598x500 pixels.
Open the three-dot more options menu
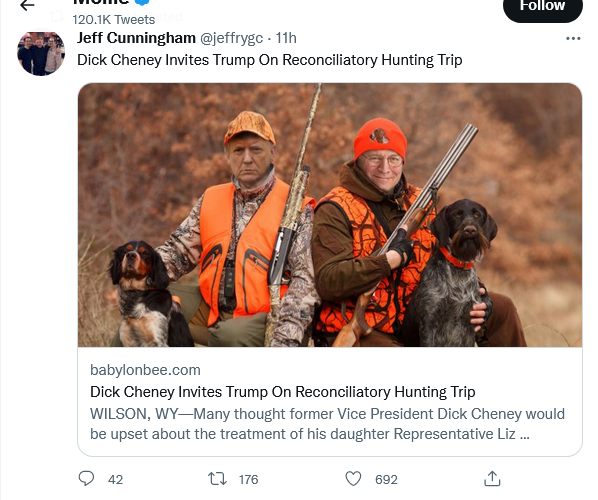click(573, 39)
